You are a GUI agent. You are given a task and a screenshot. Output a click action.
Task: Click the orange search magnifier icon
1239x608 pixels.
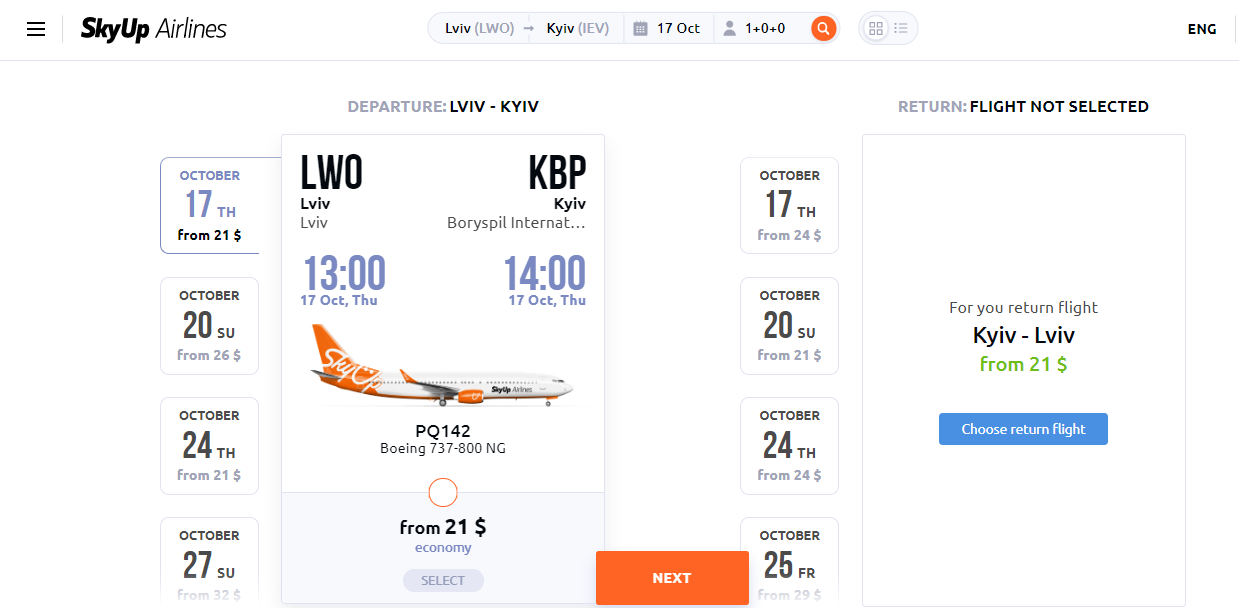pos(823,28)
